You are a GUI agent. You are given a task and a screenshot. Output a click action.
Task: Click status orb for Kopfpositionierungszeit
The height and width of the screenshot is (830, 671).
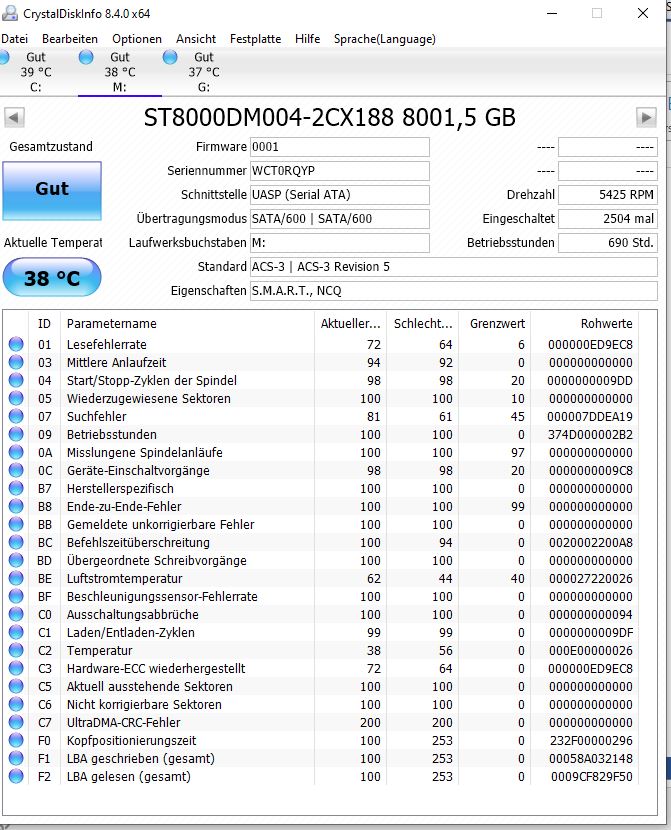pos(16,740)
